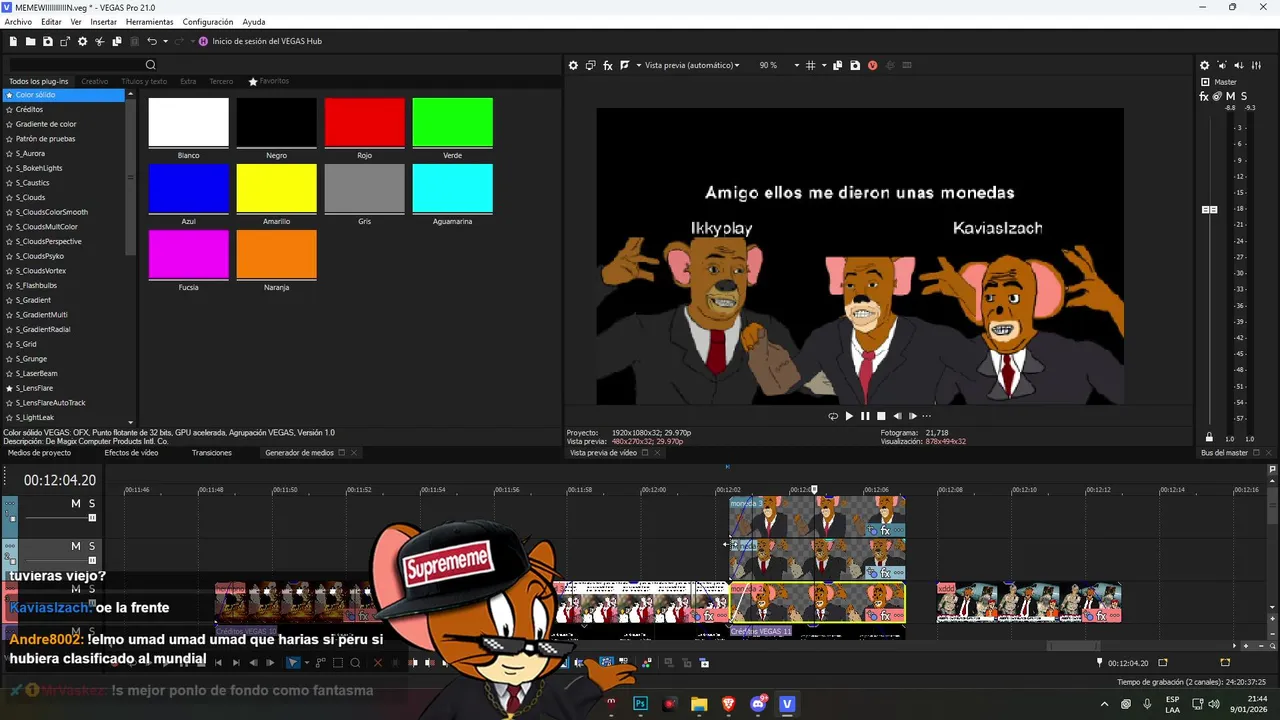Open overlay options dropdown next to grid
The height and width of the screenshot is (720, 1280).
point(824,65)
